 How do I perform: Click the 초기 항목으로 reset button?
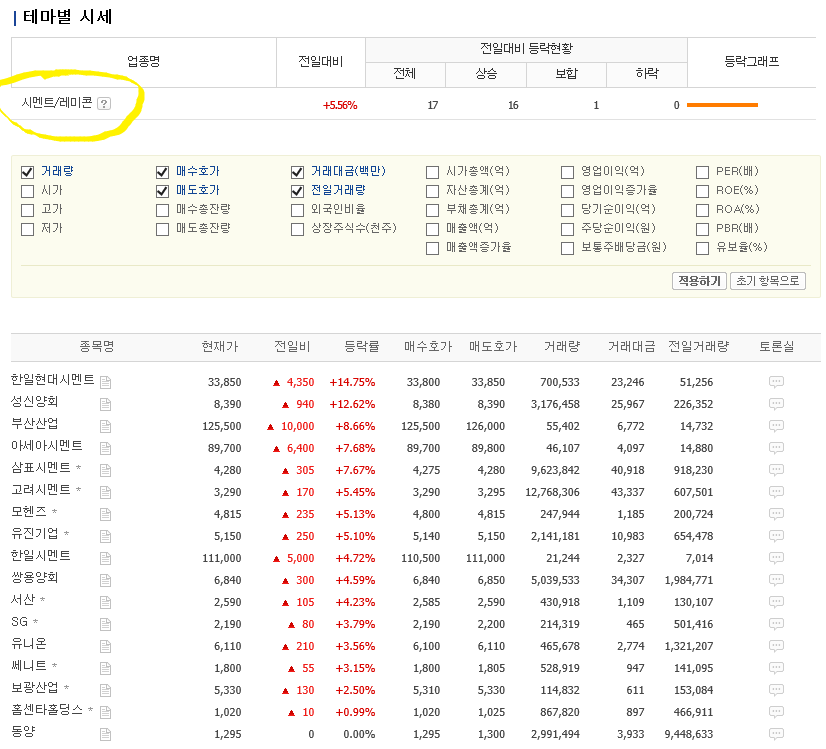coord(767,281)
